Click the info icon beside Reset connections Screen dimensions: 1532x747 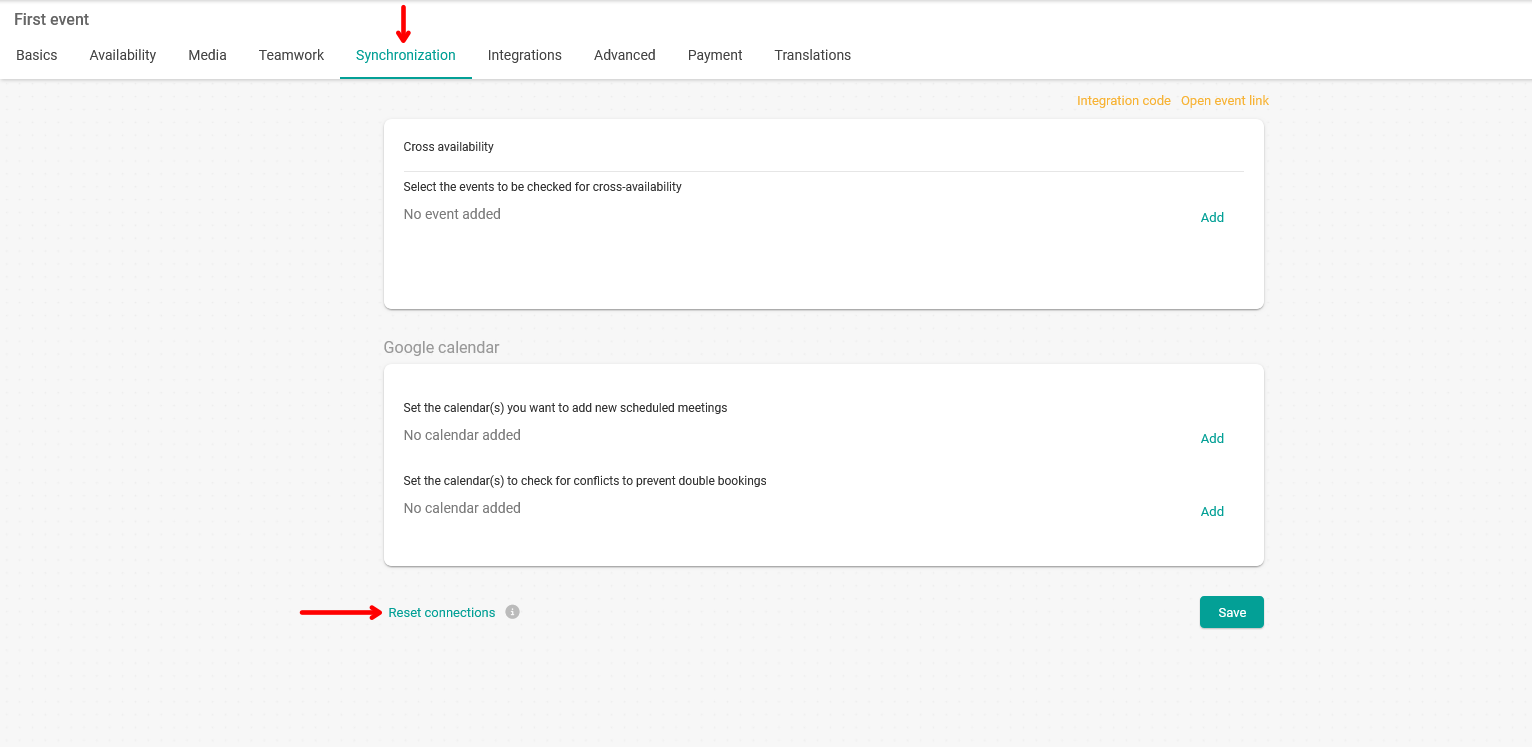coord(512,612)
